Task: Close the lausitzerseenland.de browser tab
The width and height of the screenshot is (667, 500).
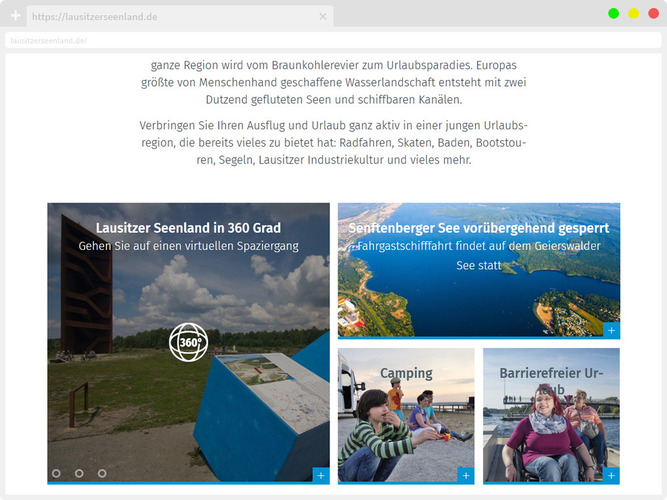Action: [322, 17]
